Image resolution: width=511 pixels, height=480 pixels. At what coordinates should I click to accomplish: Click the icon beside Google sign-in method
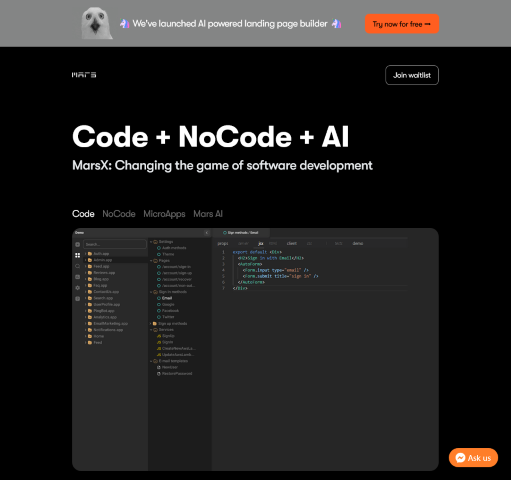159,304
